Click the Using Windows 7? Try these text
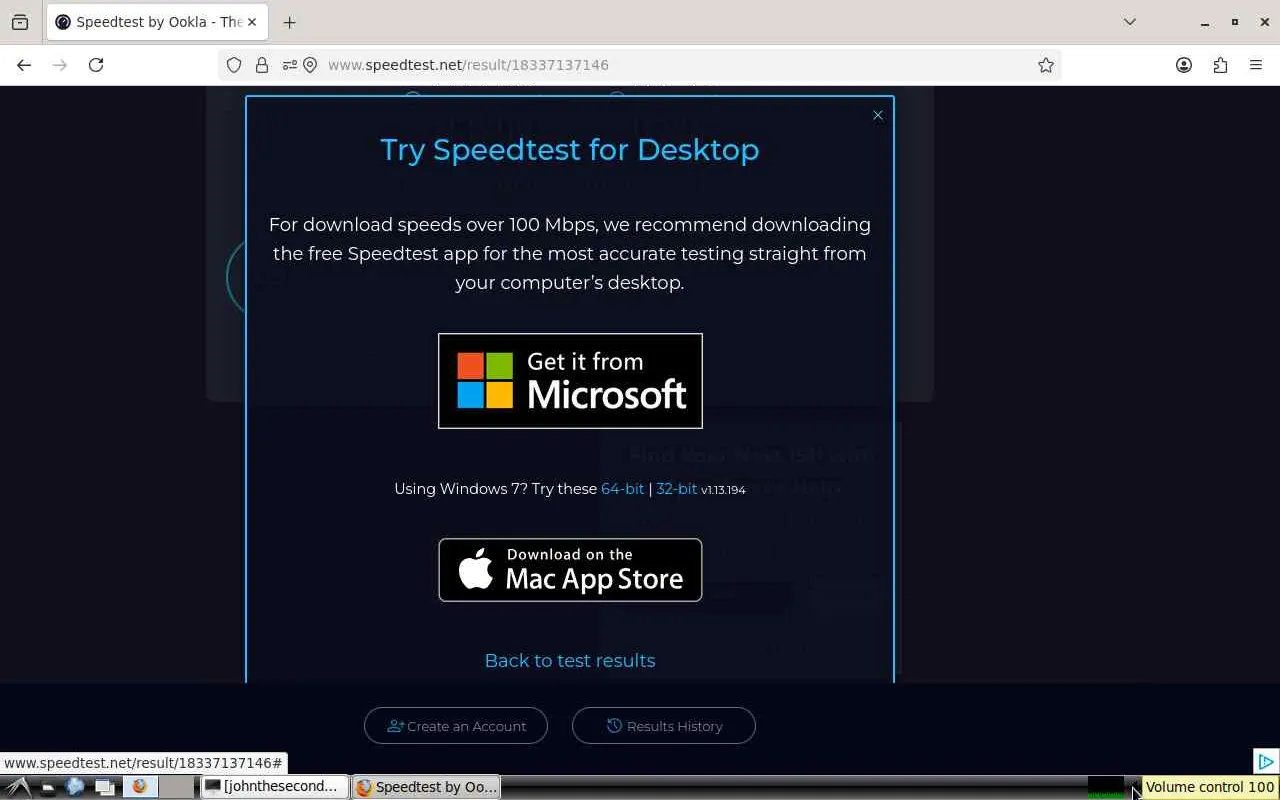Screen dimensions: 1280x800 [x=495, y=489]
